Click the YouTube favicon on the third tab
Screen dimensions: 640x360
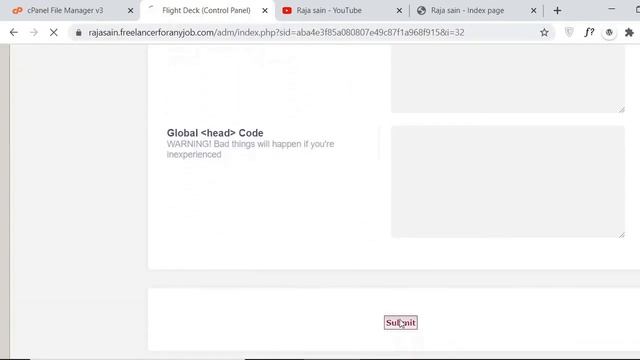pos(287,11)
